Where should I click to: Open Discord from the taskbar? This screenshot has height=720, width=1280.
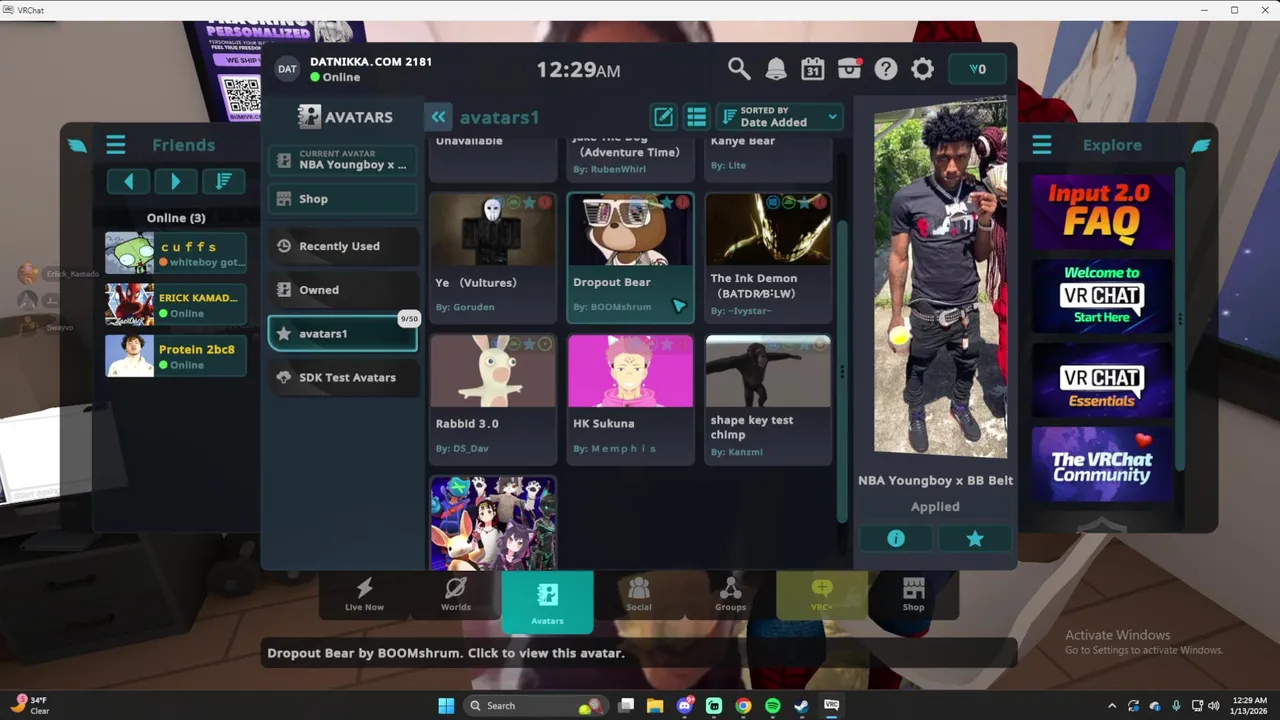pyautogui.click(x=685, y=705)
